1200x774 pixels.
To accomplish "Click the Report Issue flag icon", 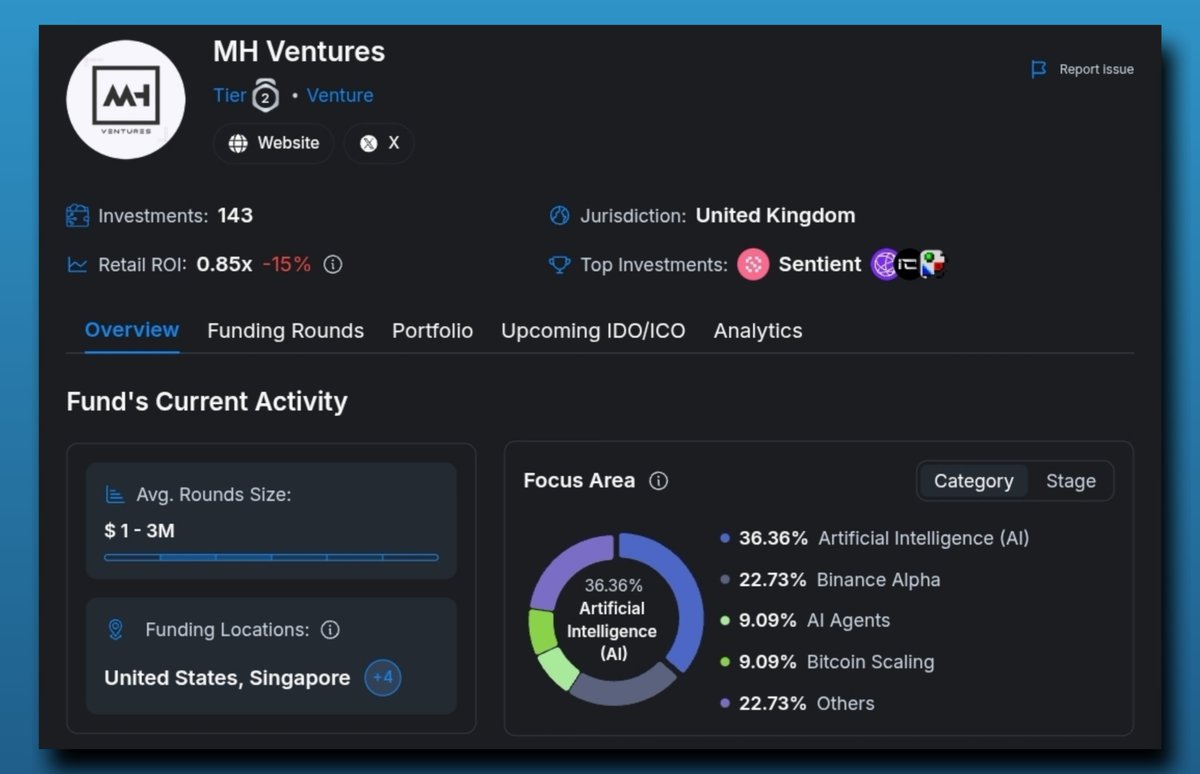I will click(x=1039, y=69).
